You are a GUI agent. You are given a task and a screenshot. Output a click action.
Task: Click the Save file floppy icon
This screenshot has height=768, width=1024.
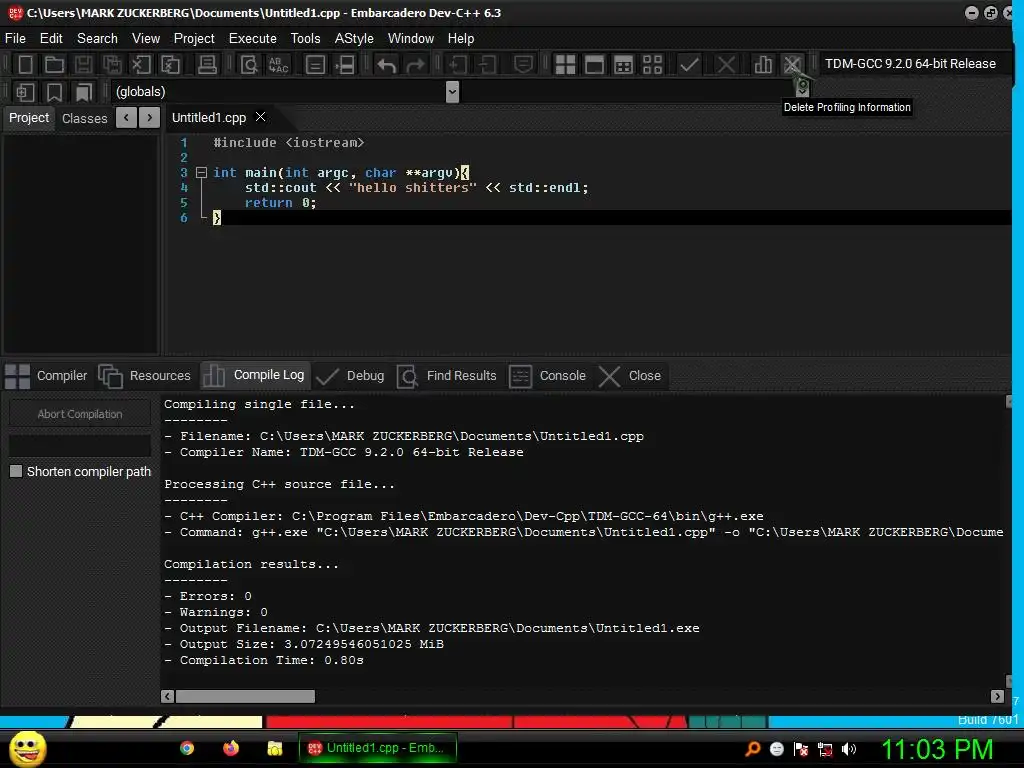pos(83,64)
